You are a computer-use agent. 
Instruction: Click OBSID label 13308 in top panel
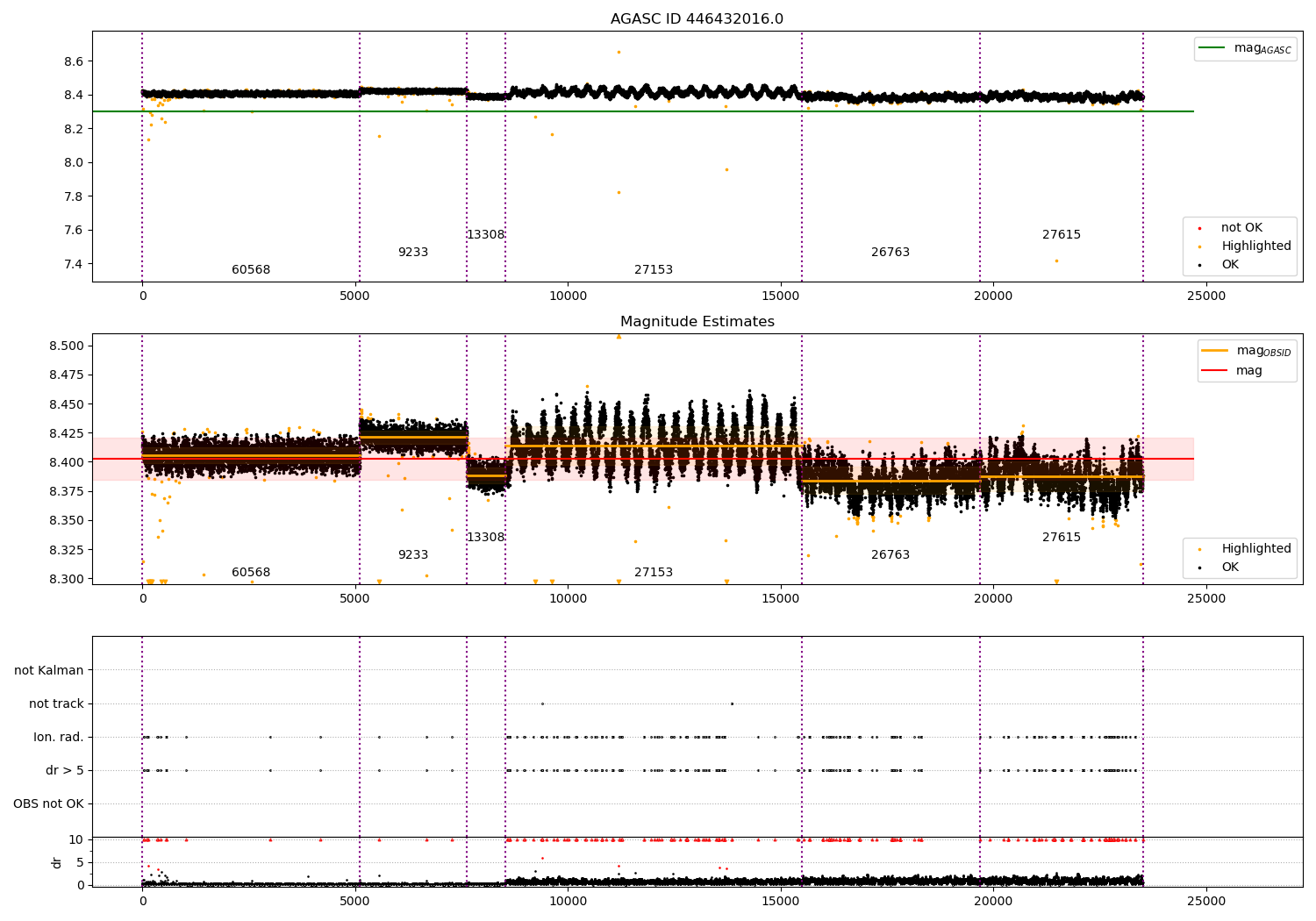(485, 235)
